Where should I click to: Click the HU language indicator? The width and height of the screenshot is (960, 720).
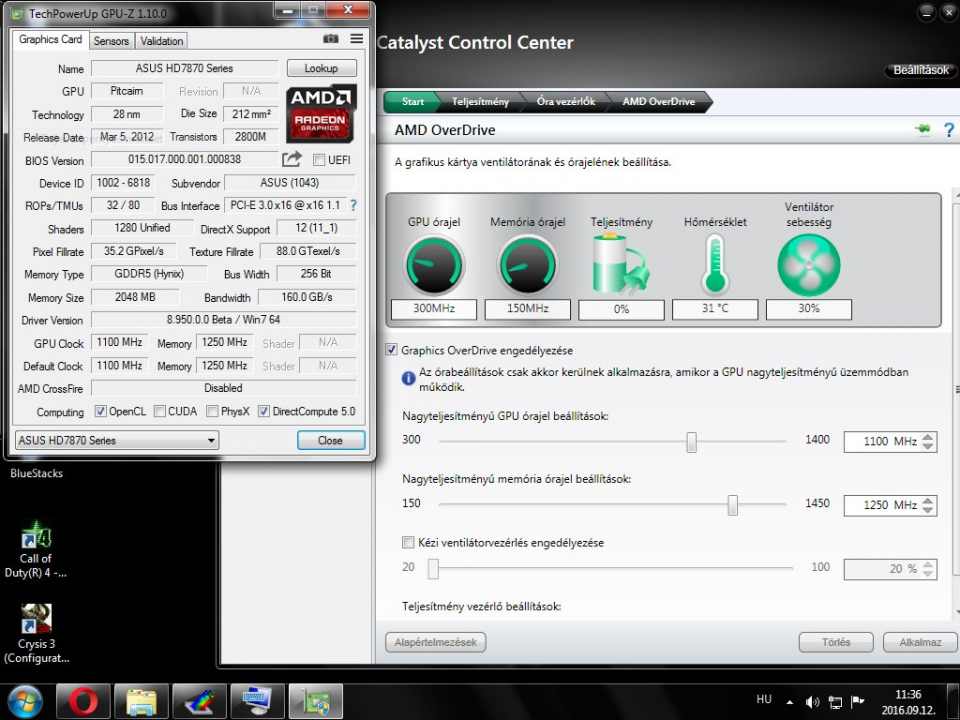point(763,699)
